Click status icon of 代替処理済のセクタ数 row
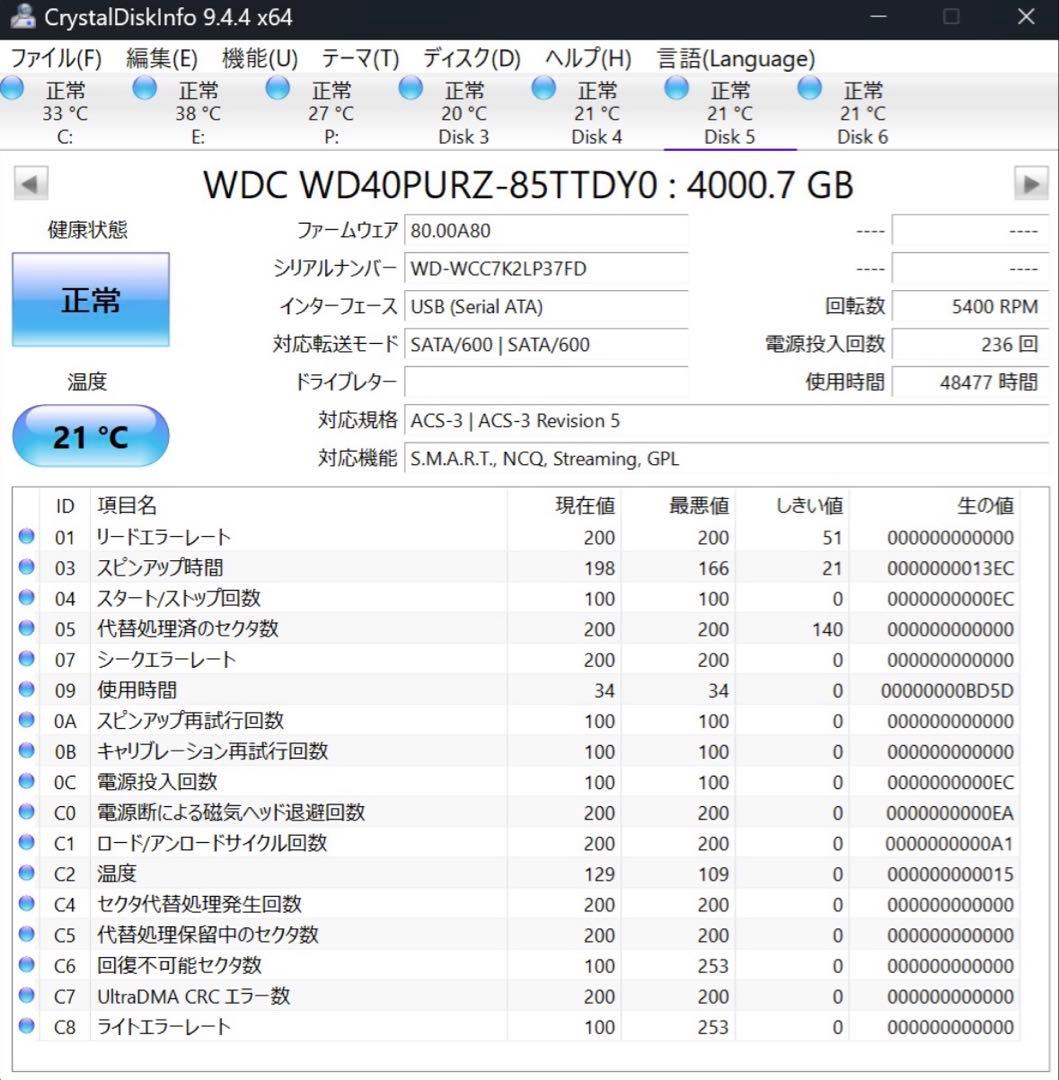 26,627
